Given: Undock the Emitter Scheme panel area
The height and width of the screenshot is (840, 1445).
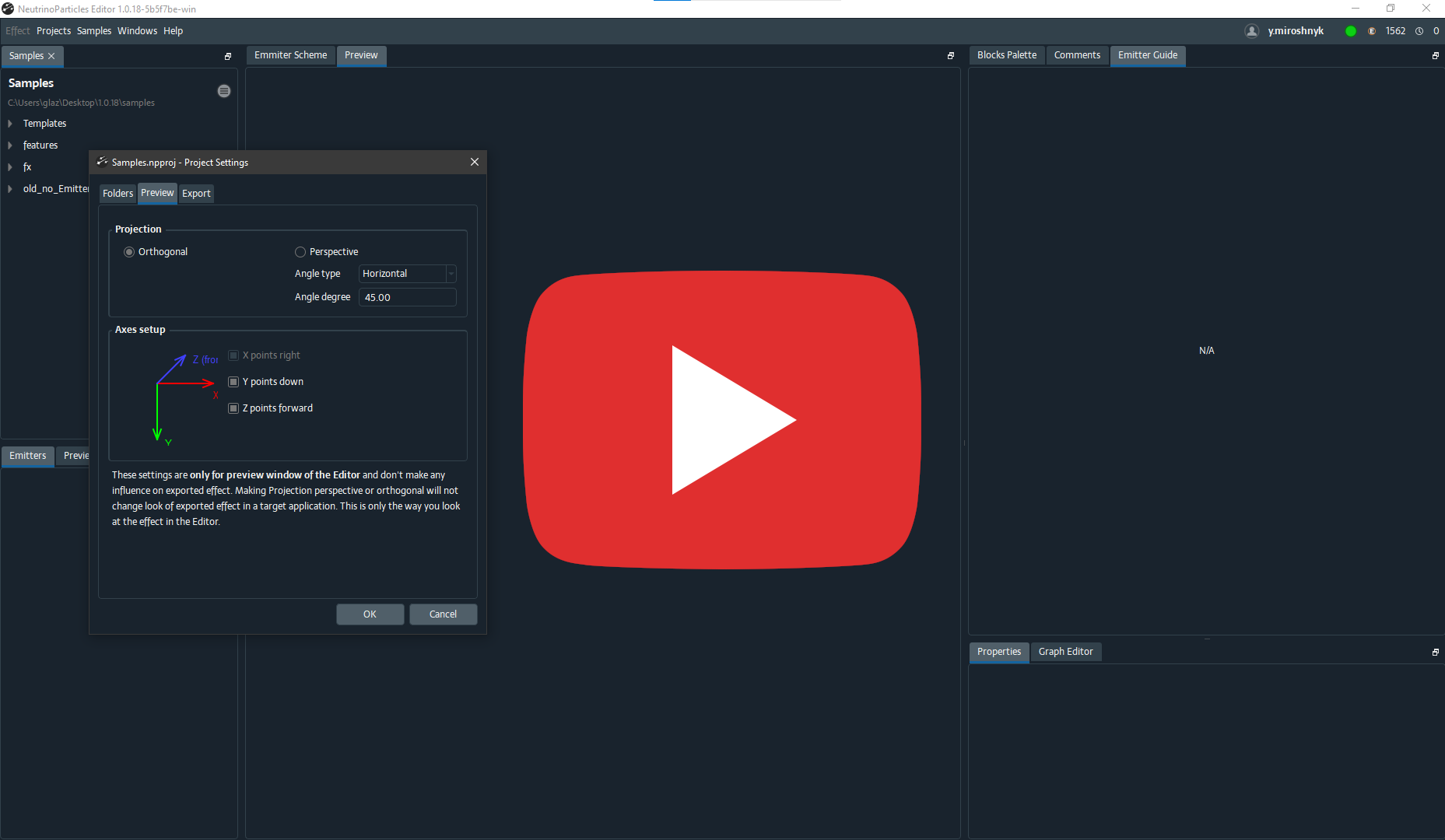Looking at the screenshot, I should pyautogui.click(x=950, y=56).
